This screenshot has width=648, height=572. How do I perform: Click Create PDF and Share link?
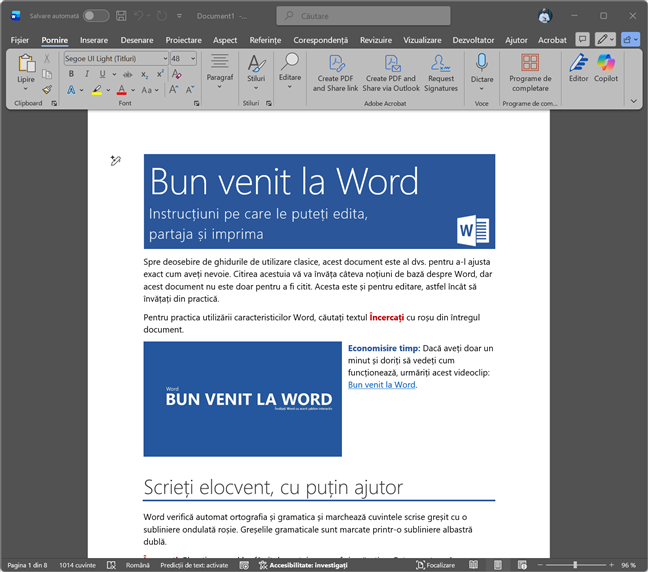coord(335,73)
